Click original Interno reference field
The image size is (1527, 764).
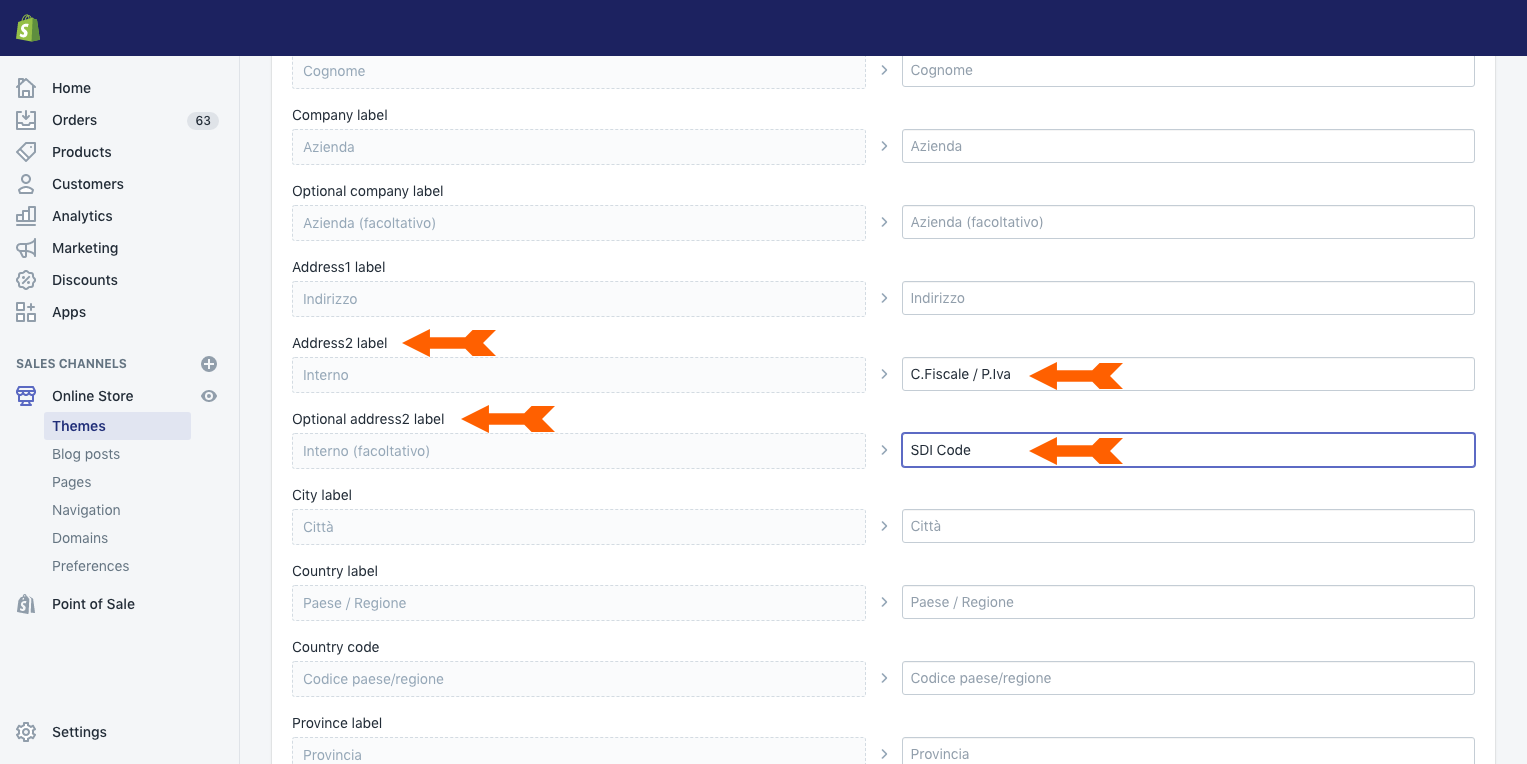point(579,375)
